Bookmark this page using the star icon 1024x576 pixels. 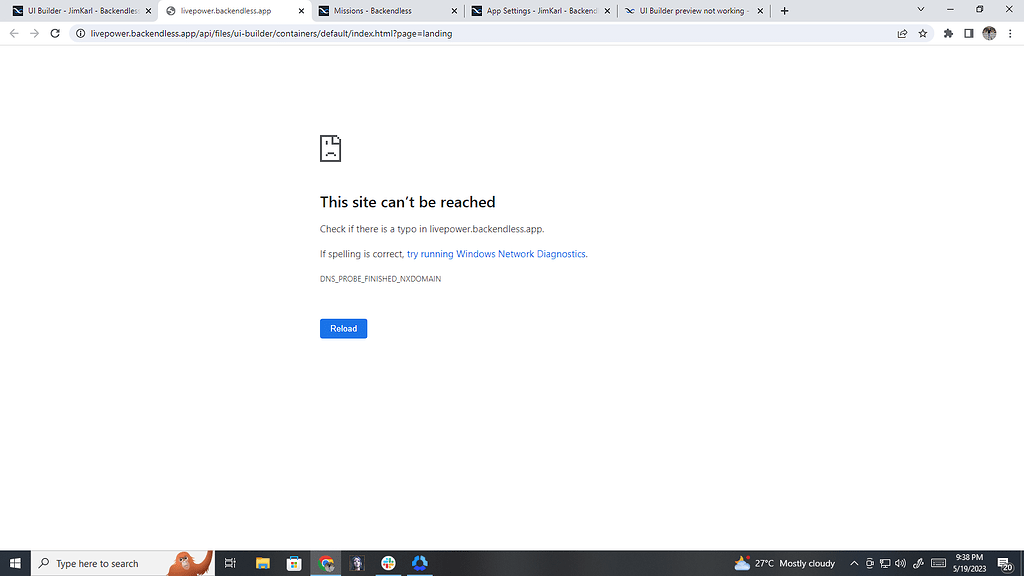pyautogui.click(x=922, y=33)
